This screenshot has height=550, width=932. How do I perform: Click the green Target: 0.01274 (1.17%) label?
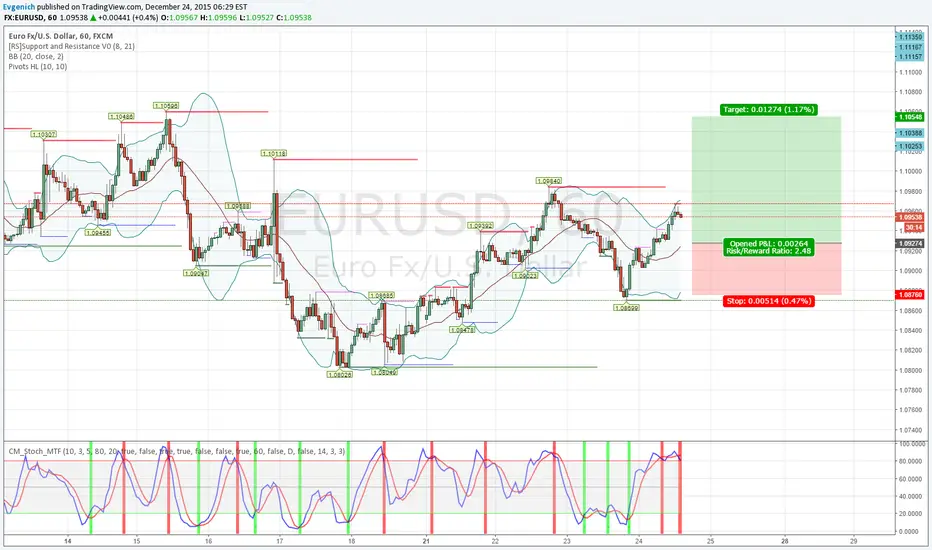[769, 109]
